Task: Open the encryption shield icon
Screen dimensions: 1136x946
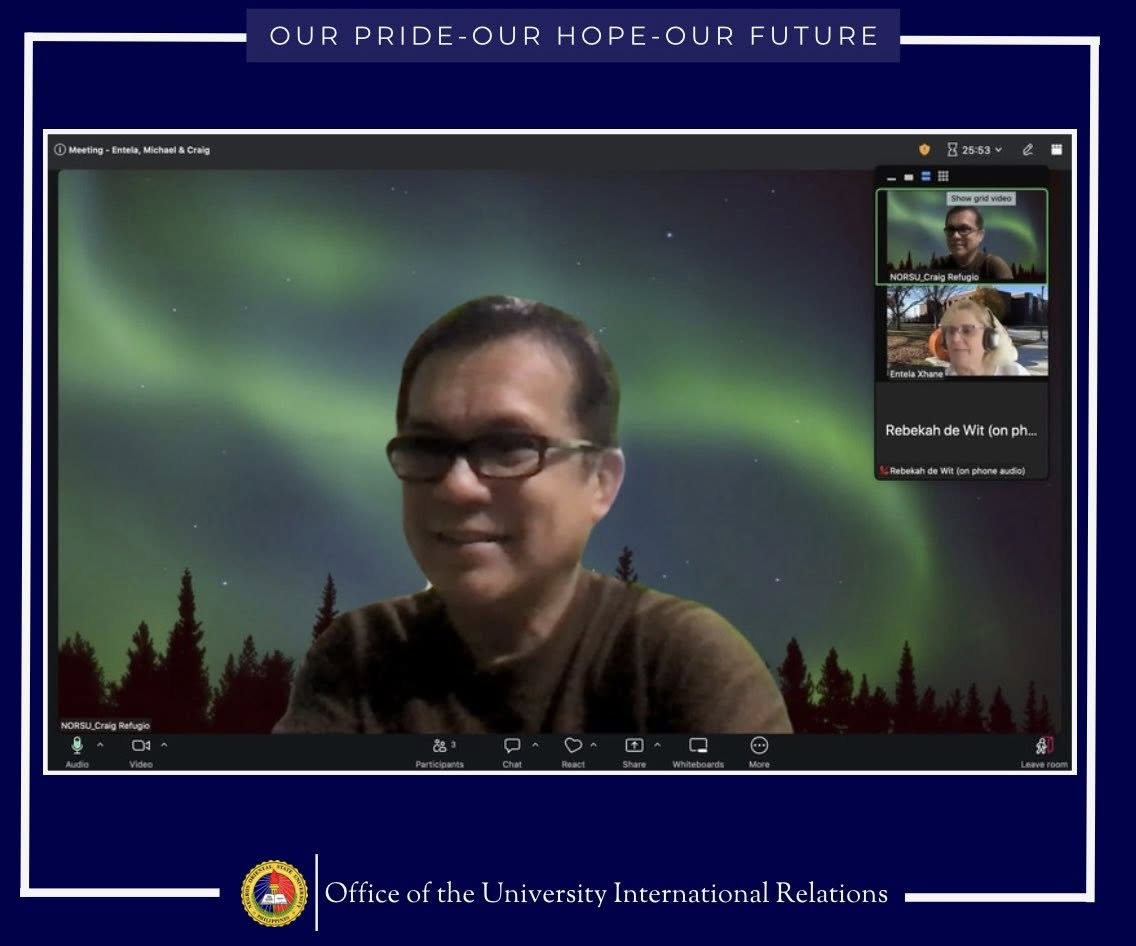Action: [924, 149]
